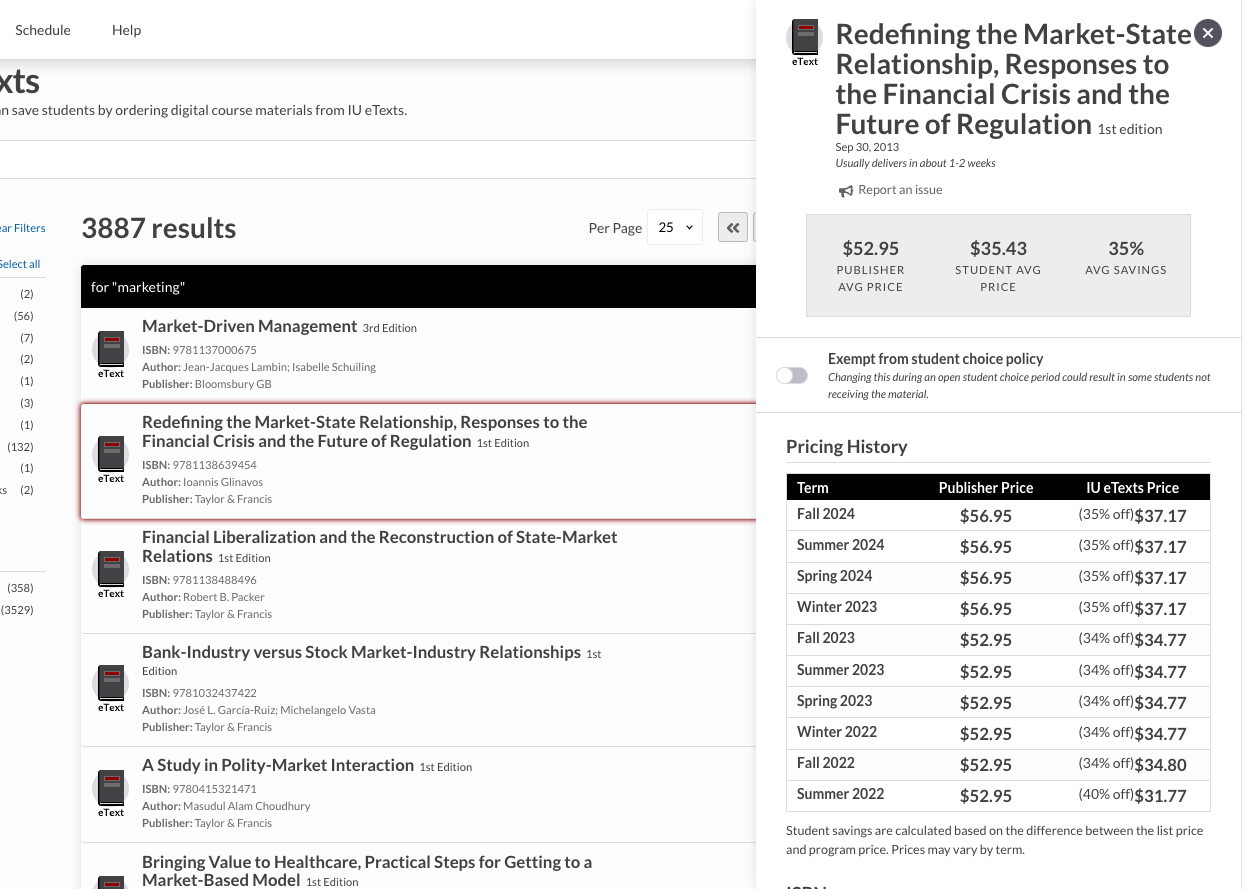
Task: Click the megaphone Report an issue icon
Action: 846,191
